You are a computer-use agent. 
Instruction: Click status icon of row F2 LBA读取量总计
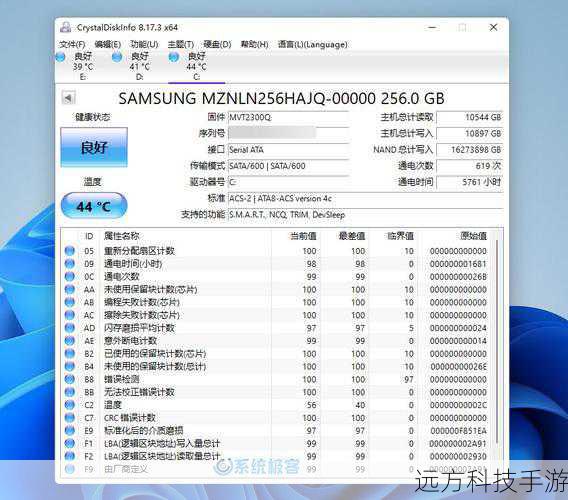(x=70, y=456)
